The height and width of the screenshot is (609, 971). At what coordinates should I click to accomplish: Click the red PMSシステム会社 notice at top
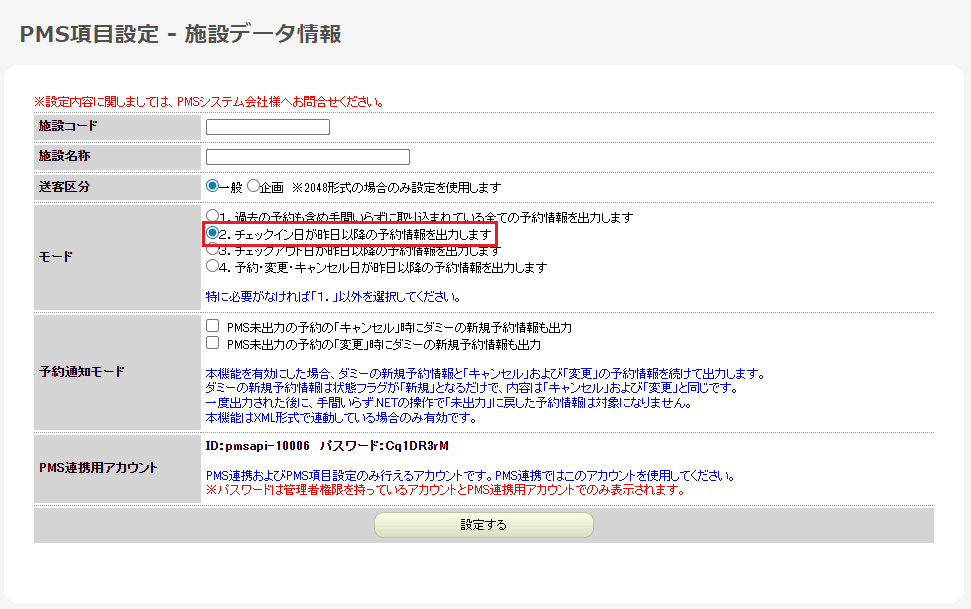click(210, 102)
